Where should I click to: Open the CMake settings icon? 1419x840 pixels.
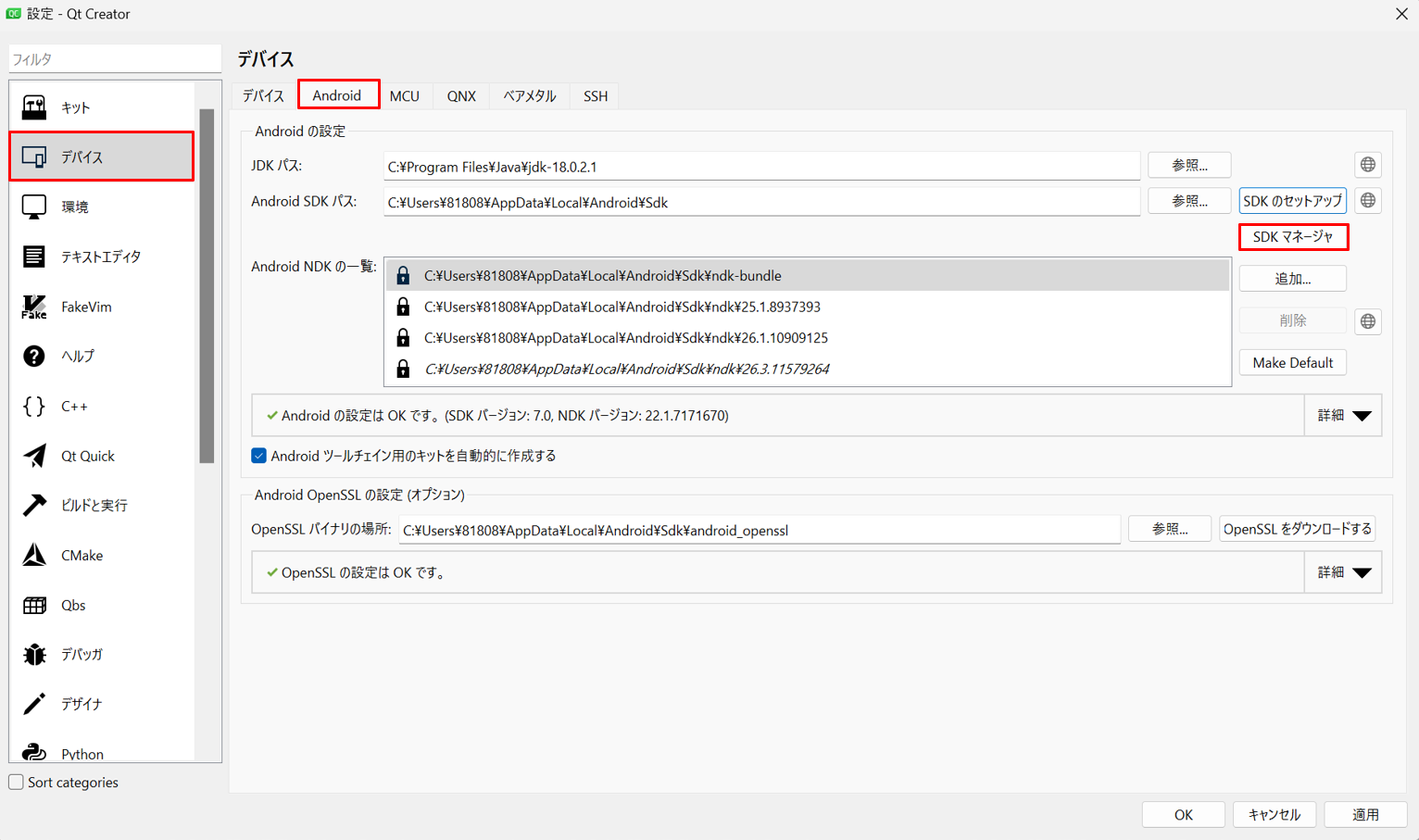click(34, 555)
